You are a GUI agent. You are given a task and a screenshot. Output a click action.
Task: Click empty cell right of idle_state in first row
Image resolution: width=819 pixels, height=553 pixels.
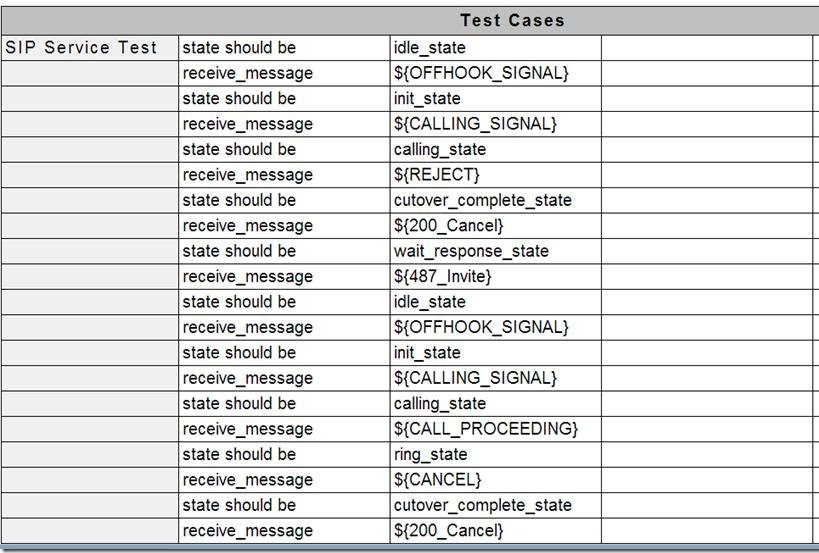pos(706,47)
